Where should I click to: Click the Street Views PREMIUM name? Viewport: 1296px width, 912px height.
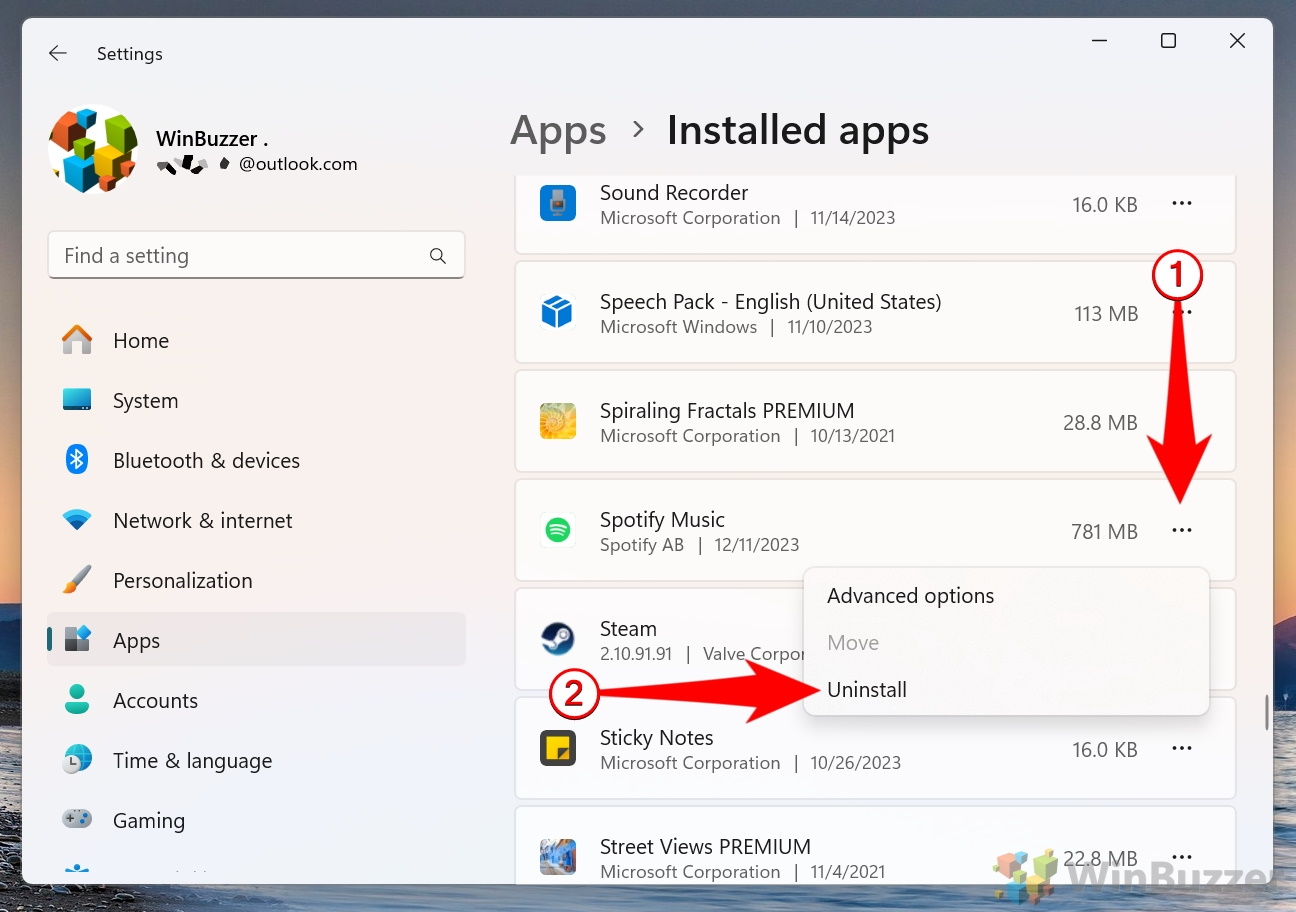pyautogui.click(x=705, y=847)
